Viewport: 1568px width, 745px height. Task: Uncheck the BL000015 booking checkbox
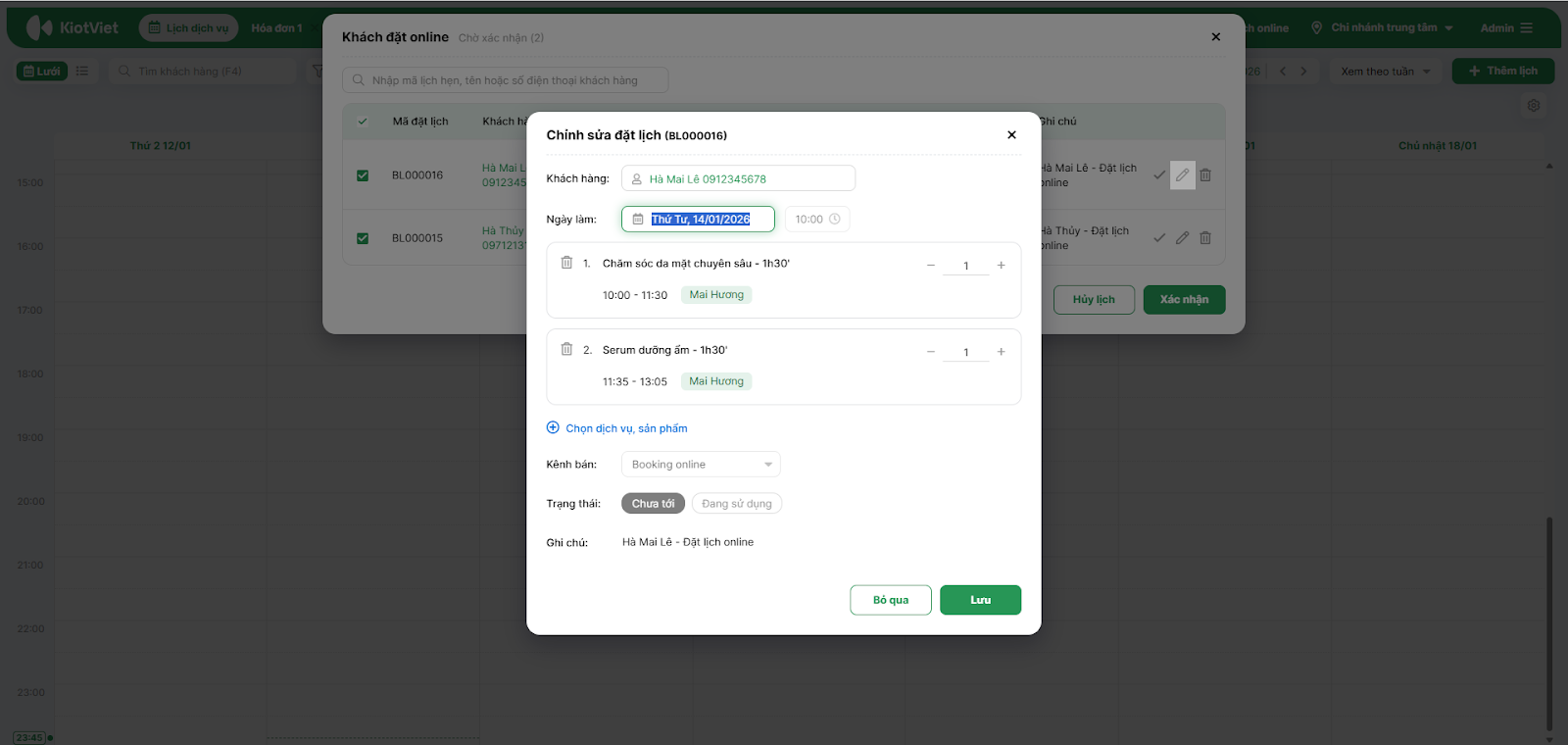click(363, 238)
